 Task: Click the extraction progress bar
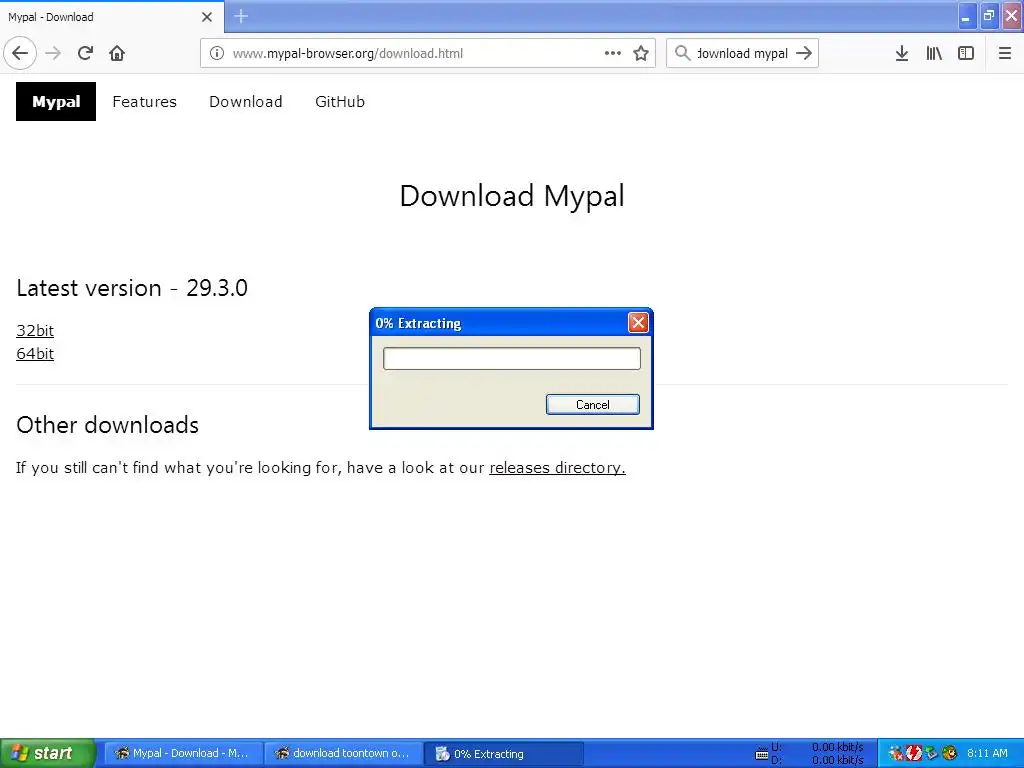tap(511, 359)
